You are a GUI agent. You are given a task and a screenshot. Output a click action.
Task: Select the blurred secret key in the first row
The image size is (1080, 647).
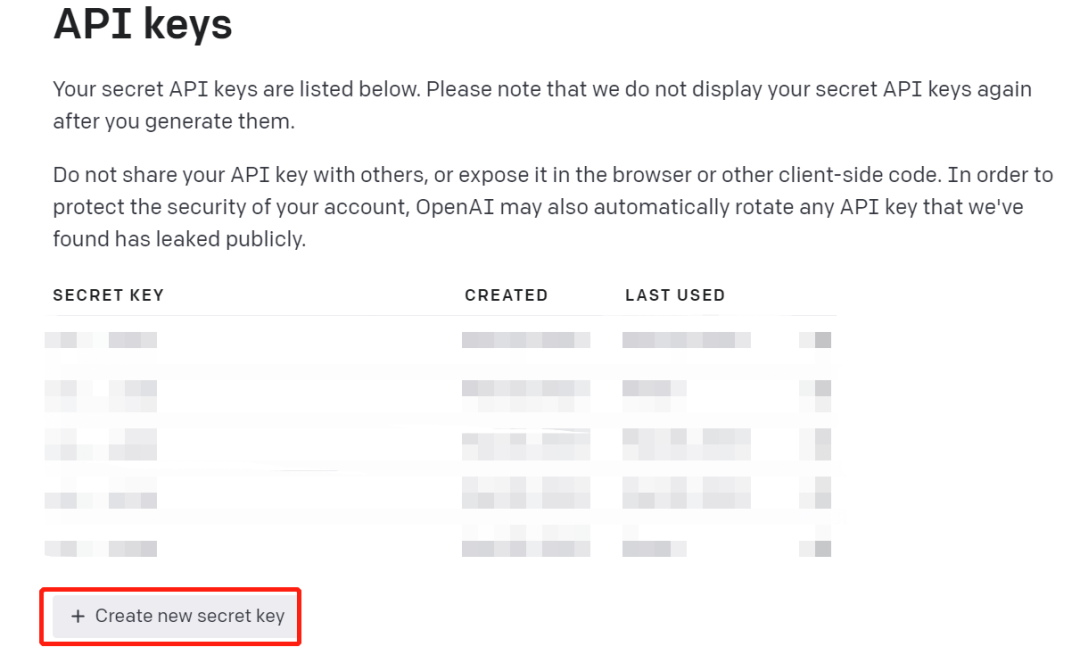point(101,340)
